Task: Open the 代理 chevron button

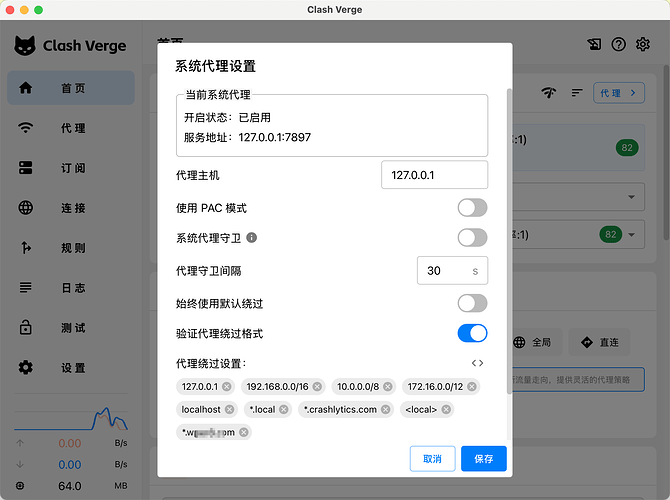Action: pos(619,93)
